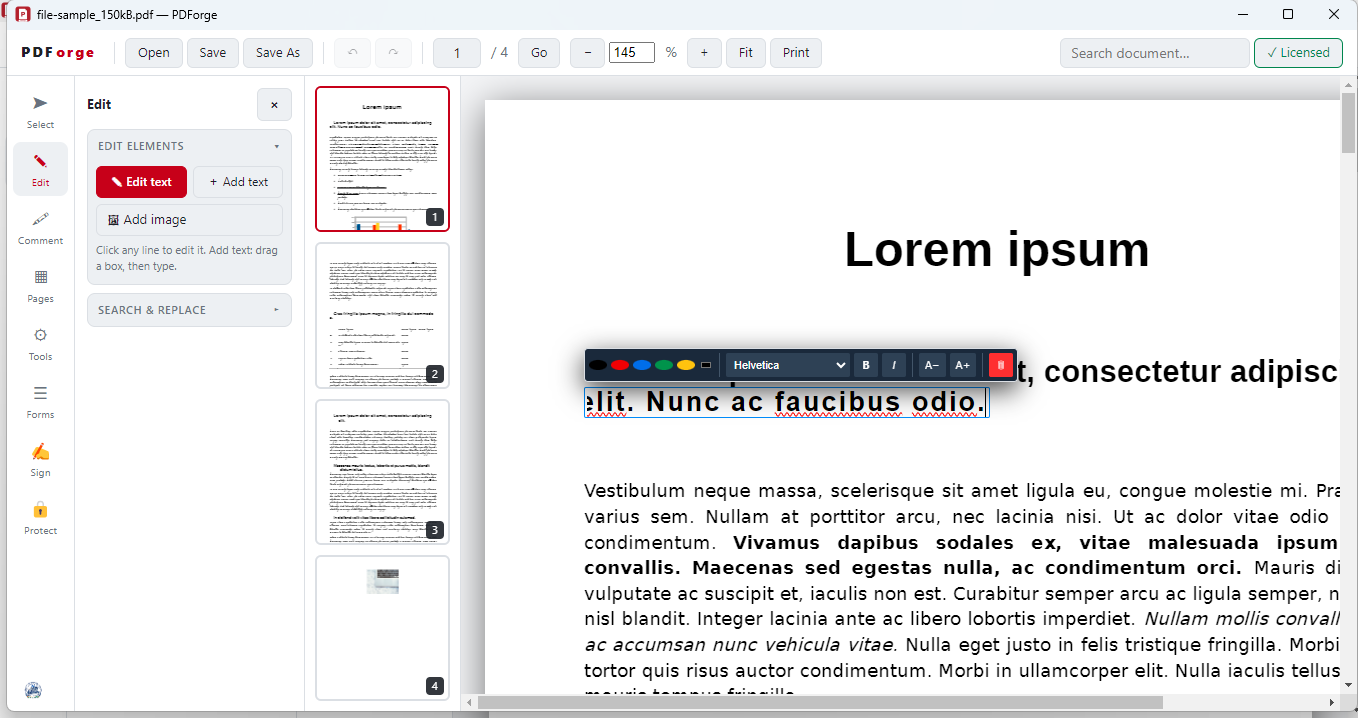Toggle bold on the text toolbar
1358x718 pixels.
click(866, 365)
